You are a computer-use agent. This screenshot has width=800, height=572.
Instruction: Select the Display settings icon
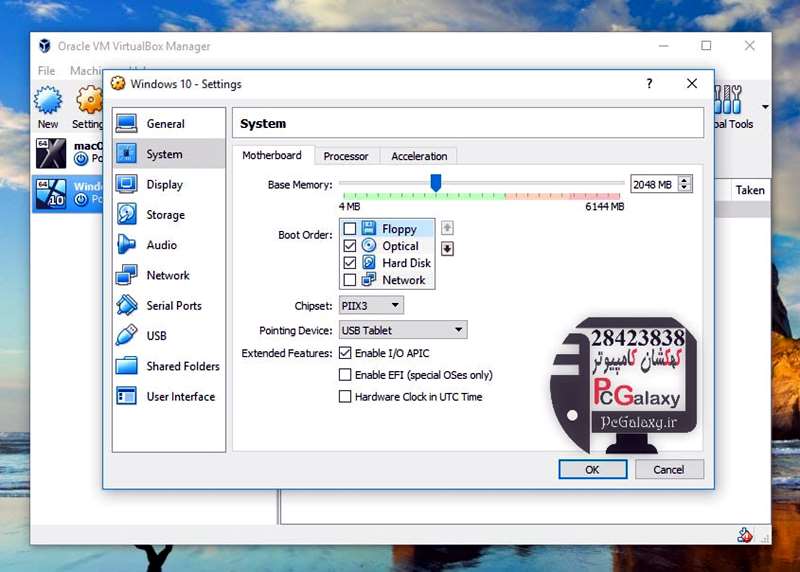pyautogui.click(x=127, y=184)
